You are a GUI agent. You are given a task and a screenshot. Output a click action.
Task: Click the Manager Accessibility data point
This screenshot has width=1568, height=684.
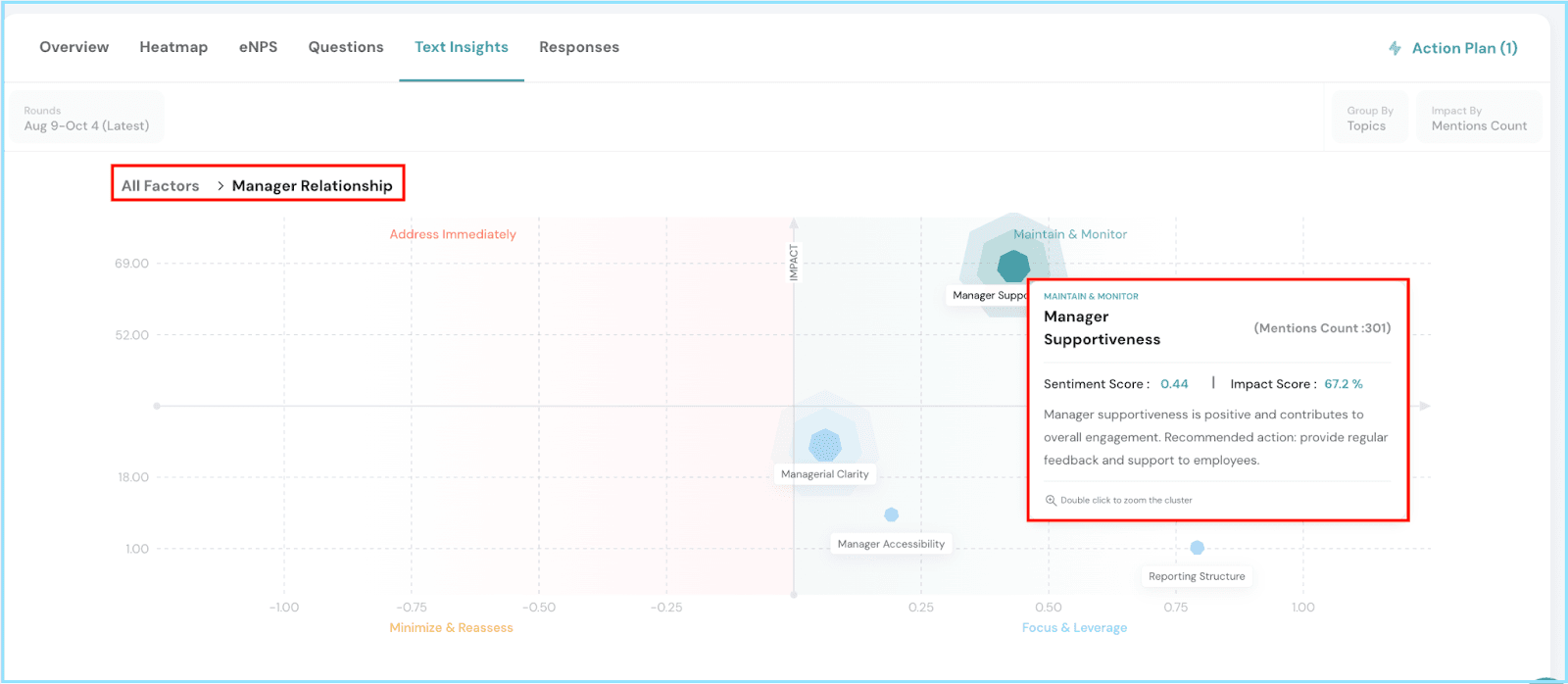(891, 514)
